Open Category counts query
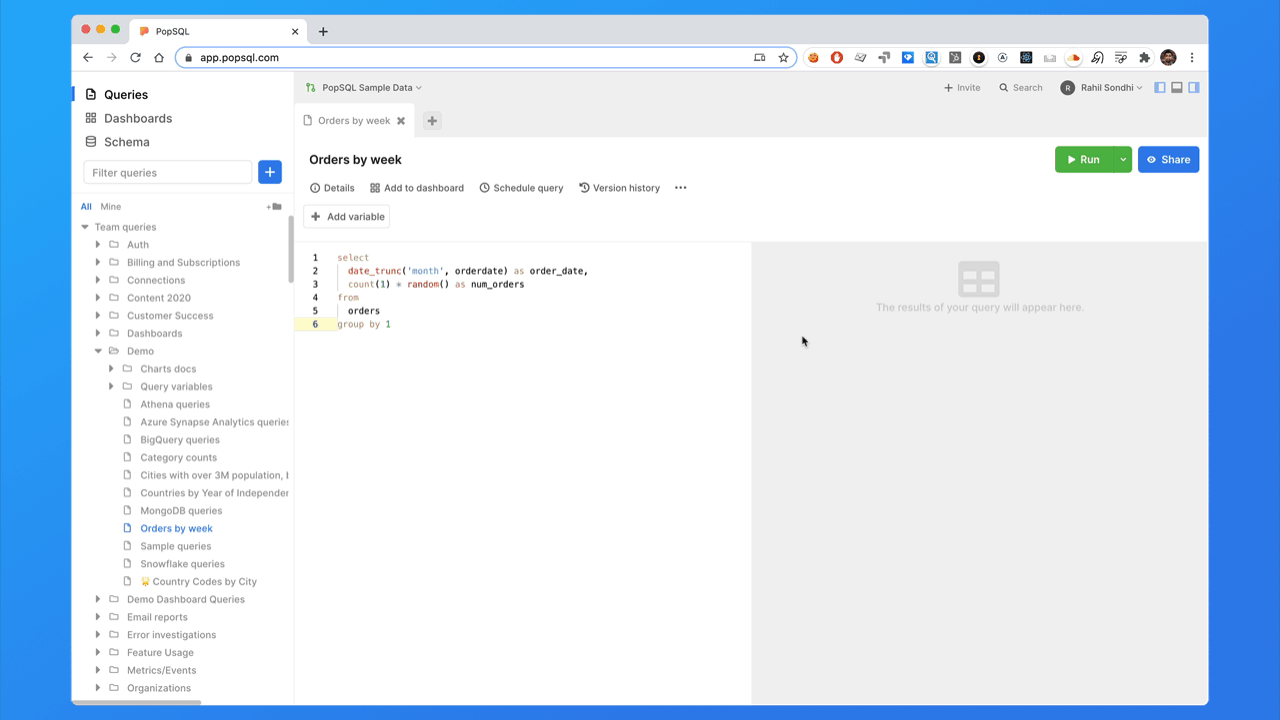 (x=178, y=458)
